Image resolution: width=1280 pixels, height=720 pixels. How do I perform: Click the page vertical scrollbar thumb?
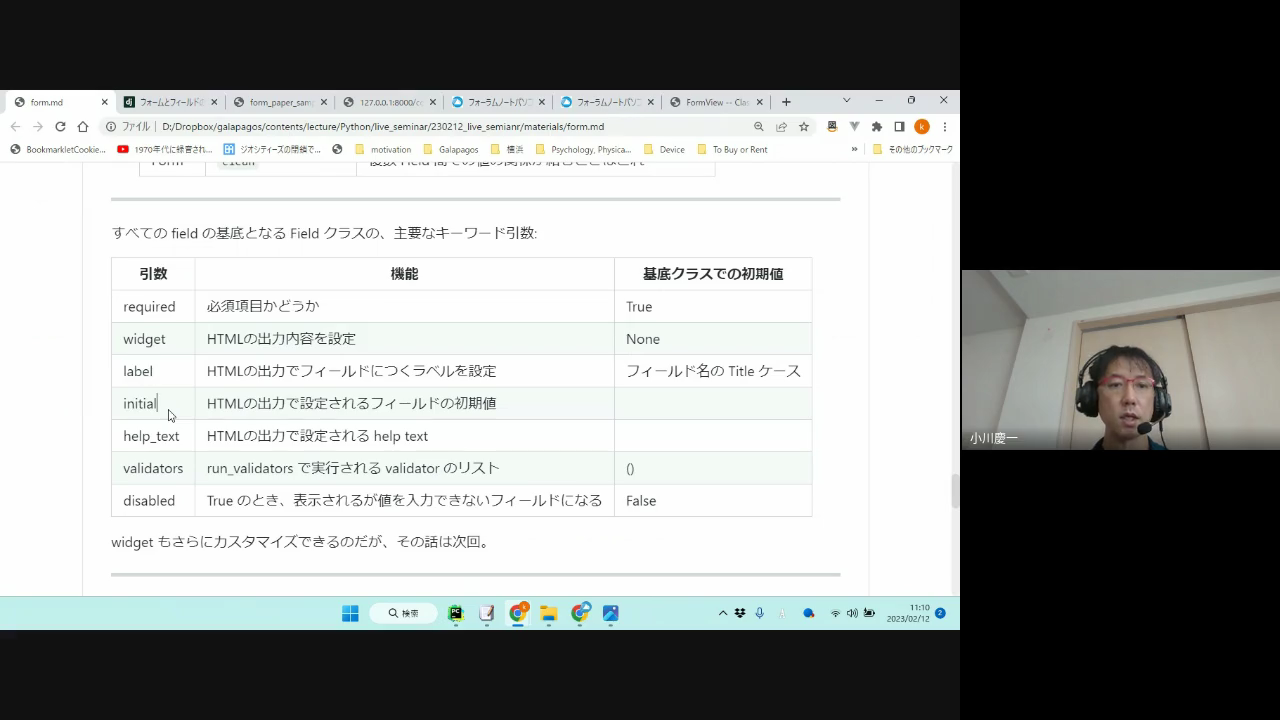click(x=954, y=491)
